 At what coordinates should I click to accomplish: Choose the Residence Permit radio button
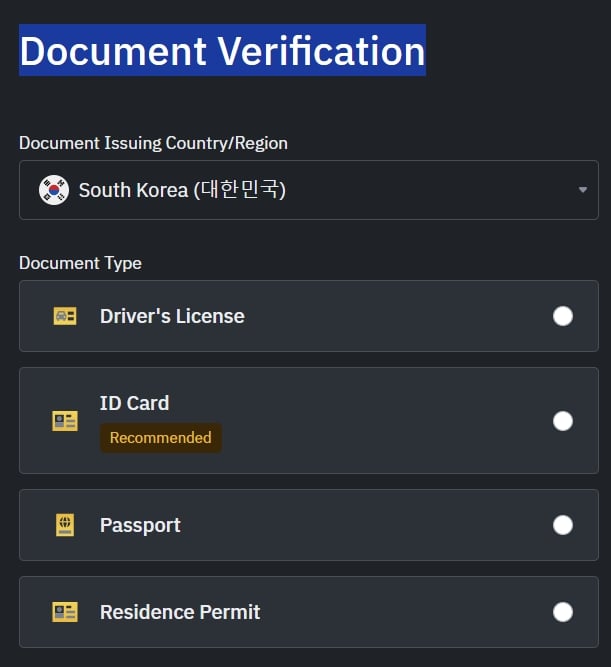[x=562, y=612]
